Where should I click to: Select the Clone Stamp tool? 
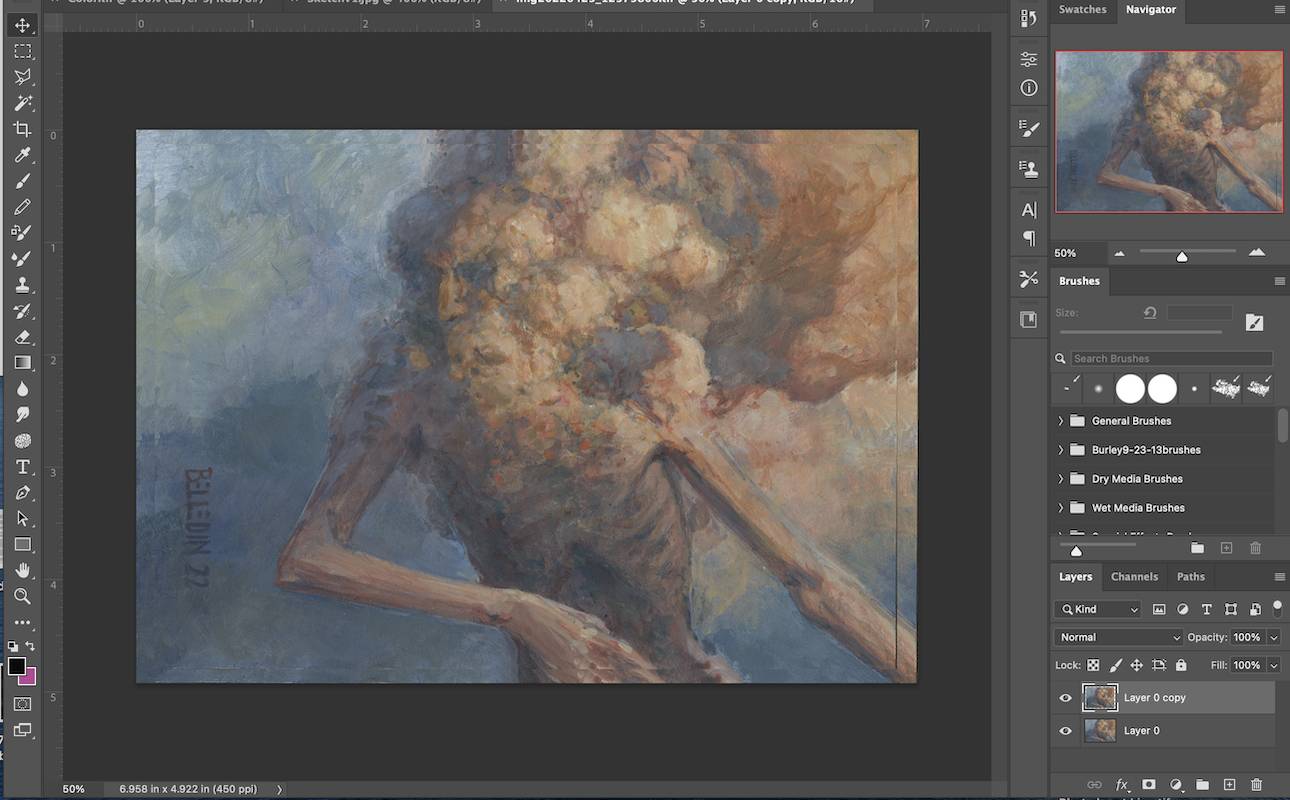(22, 285)
